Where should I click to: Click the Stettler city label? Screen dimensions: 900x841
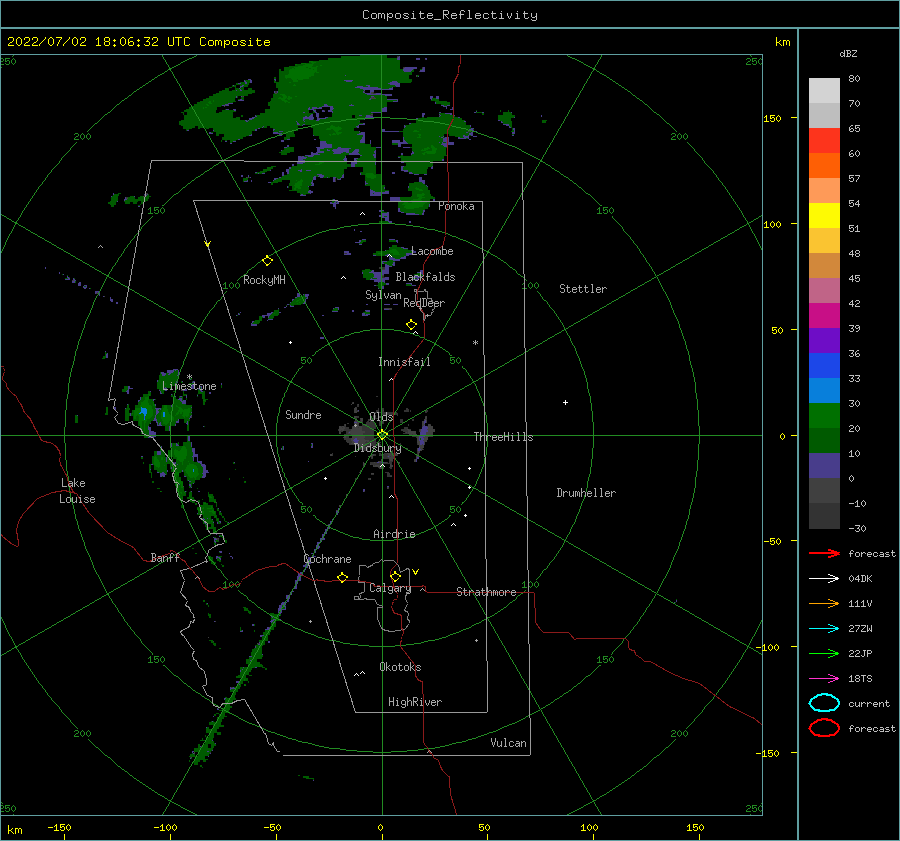tap(583, 289)
